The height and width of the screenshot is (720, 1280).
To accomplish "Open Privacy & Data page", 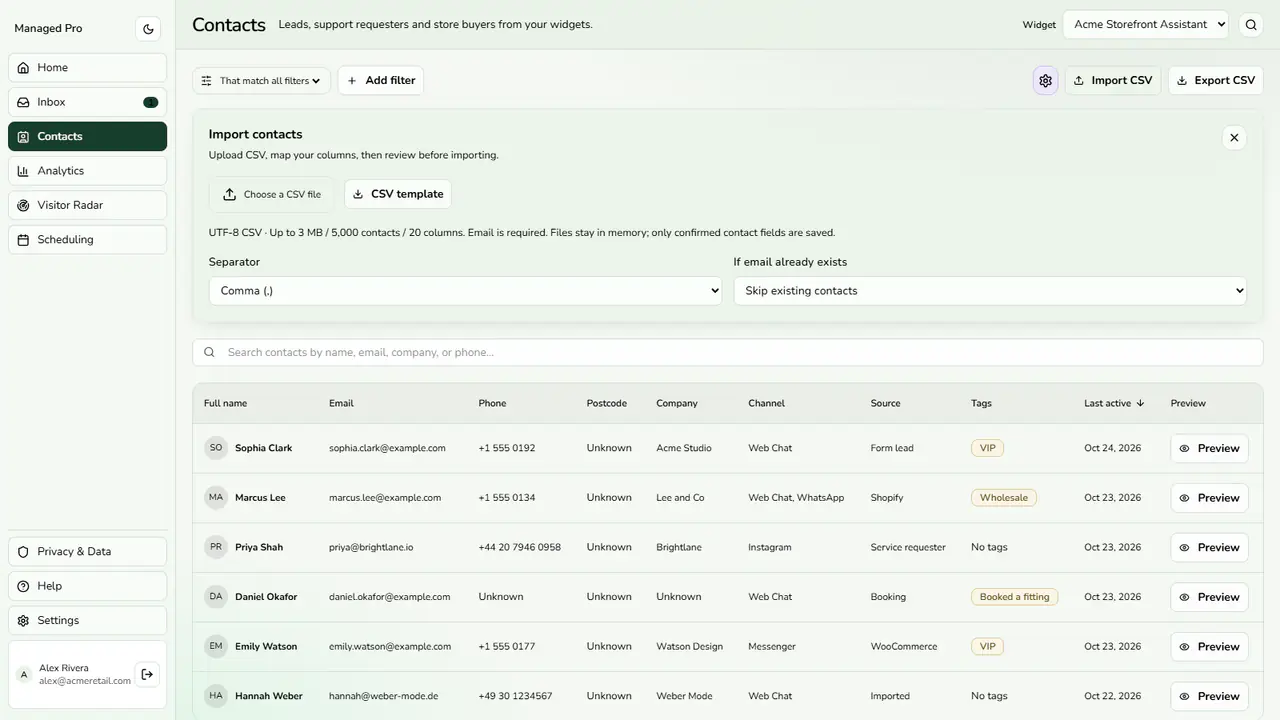I will [87, 552].
